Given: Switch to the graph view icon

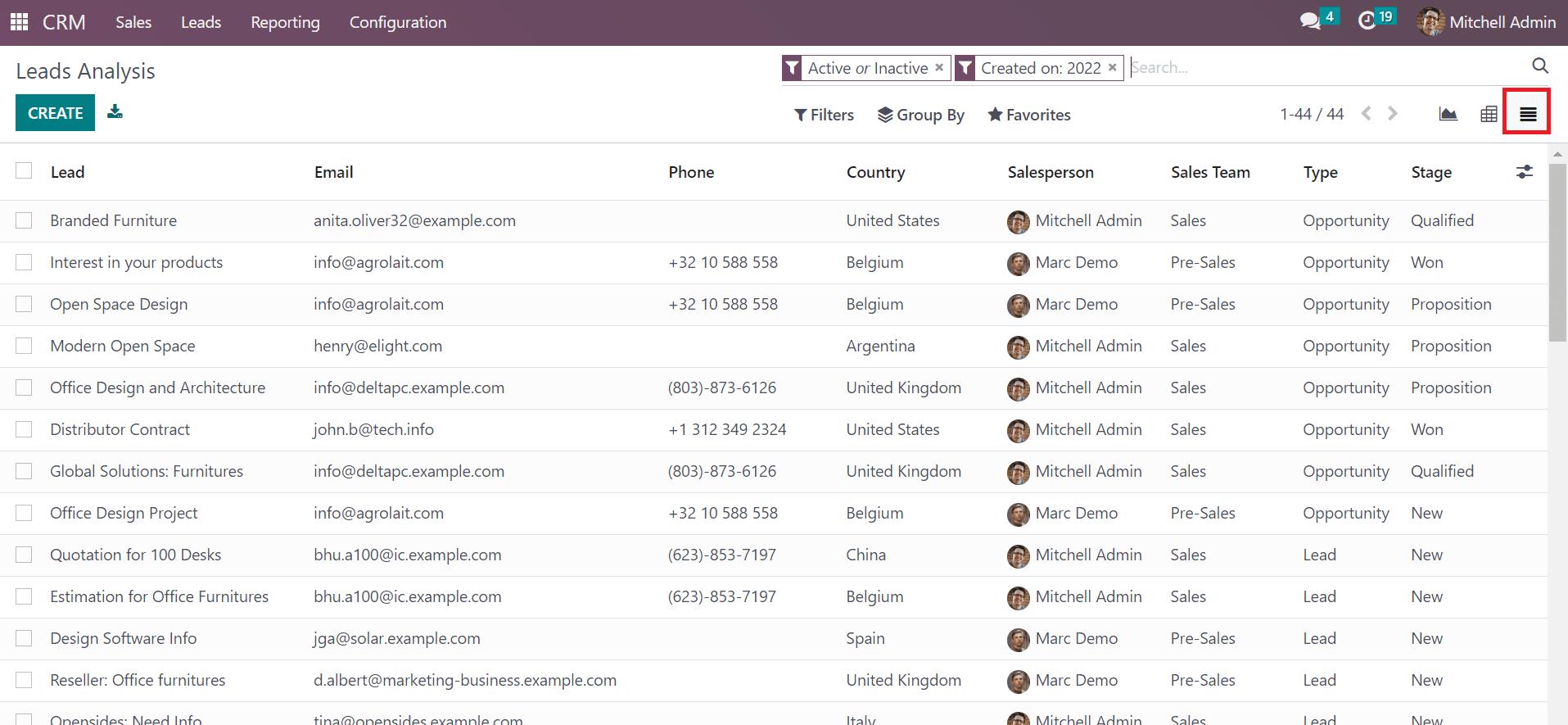Looking at the screenshot, I should [x=1448, y=115].
